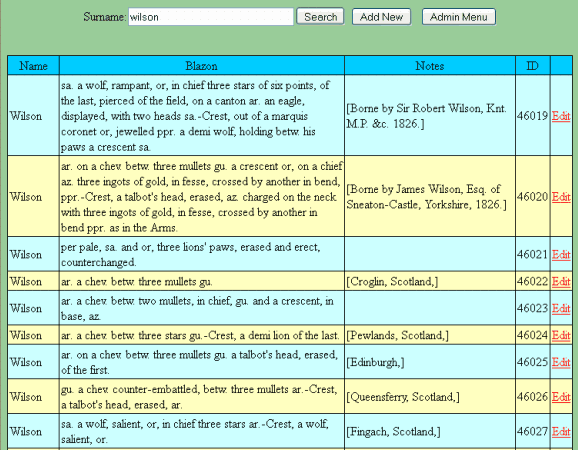Image resolution: width=578 pixels, height=450 pixels.
Task: Select the Sir Robert Wilson notes cell
Action: [430, 115]
